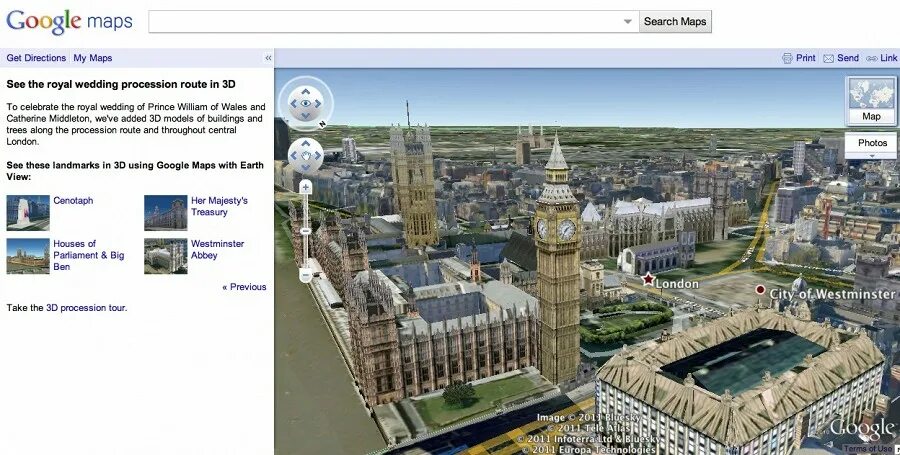Collapse the left panel with double-chevron
Screen dimensions: 900x455
coord(267,58)
